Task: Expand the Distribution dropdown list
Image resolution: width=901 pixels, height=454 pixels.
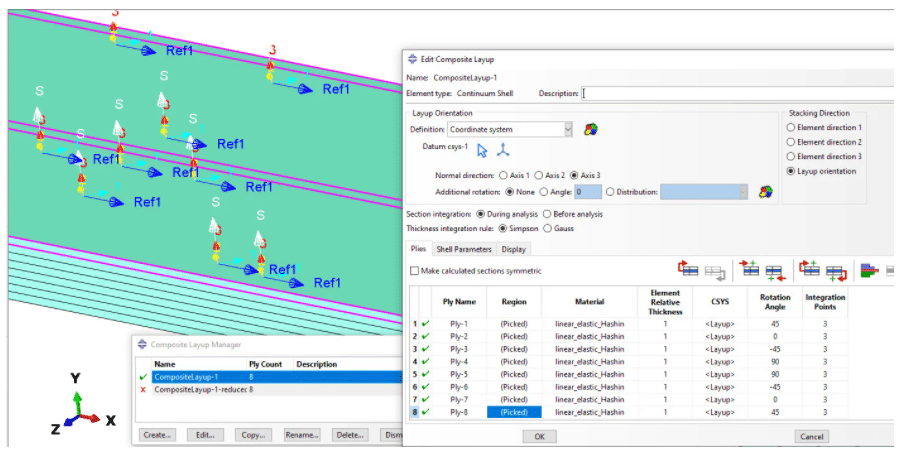Action: pyautogui.click(x=742, y=191)
